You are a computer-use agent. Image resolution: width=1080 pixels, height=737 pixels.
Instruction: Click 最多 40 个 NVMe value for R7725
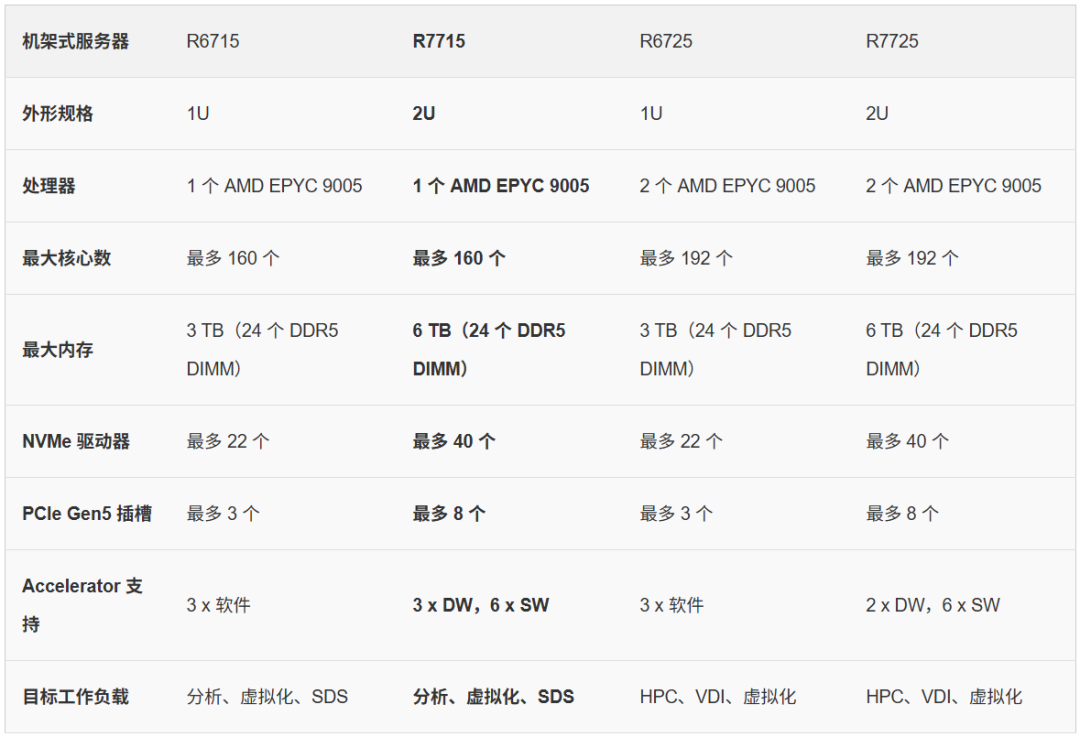click(x=907, y=442)
